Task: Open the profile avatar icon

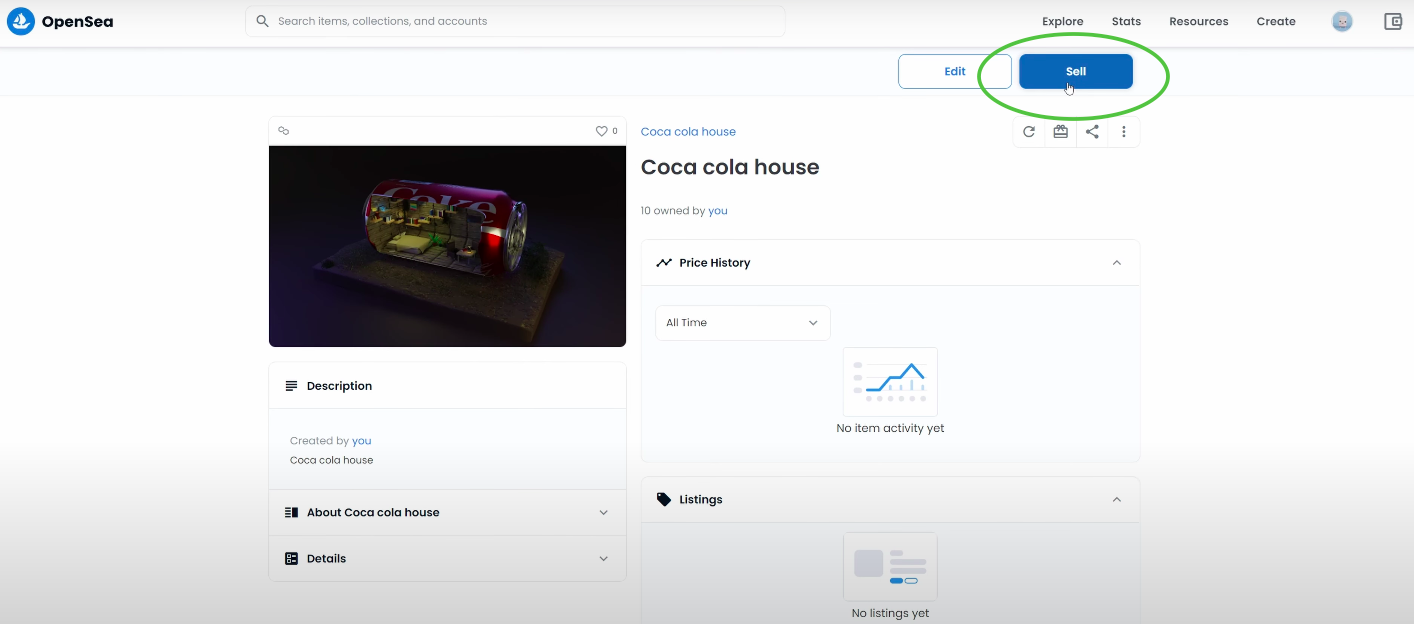Action: pos(1342,21)
